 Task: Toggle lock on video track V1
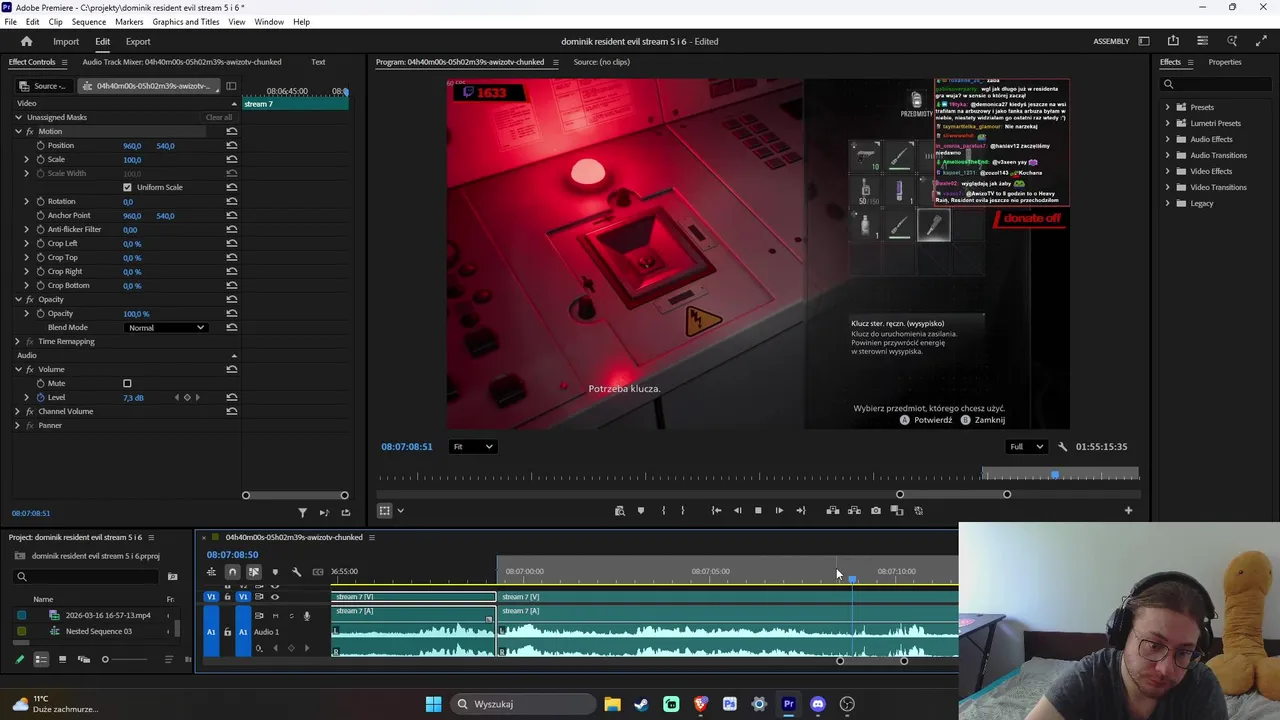(227, 597)
